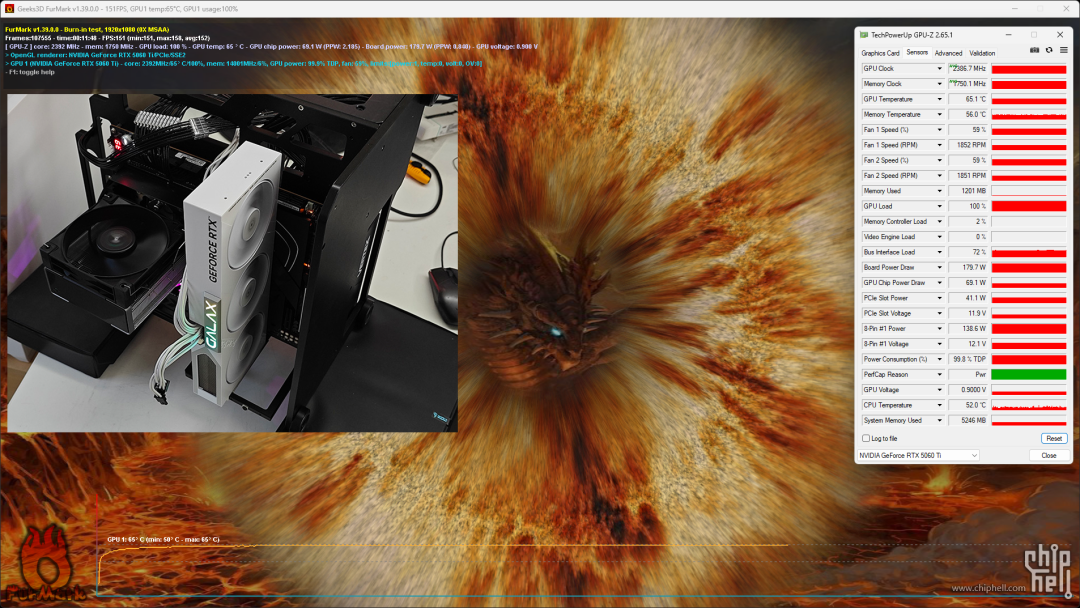Click the Board Power Draw 179.7 W value
This screenshot has height=608, width=1080.
968,267
